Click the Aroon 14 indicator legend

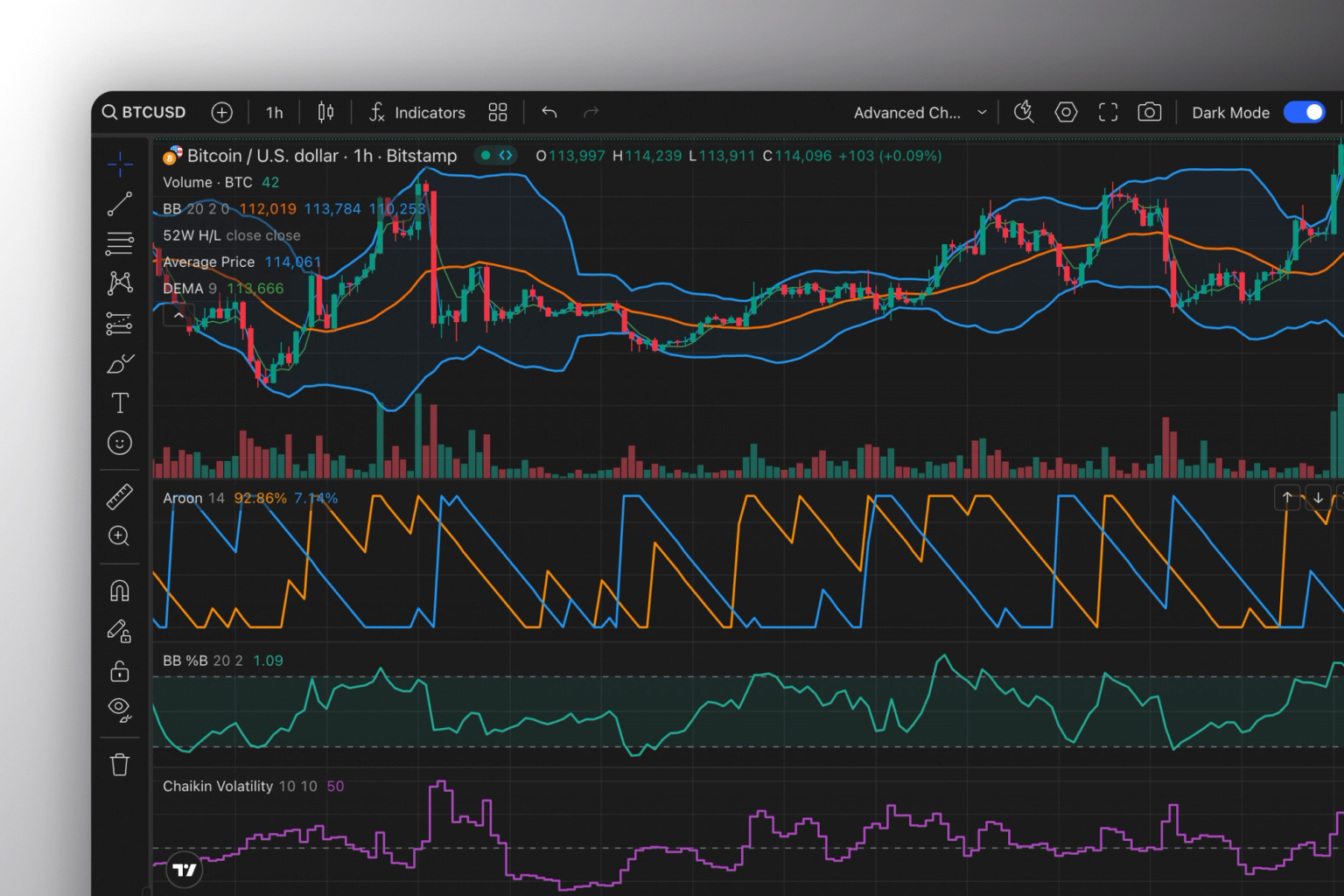tap(193, 498)
